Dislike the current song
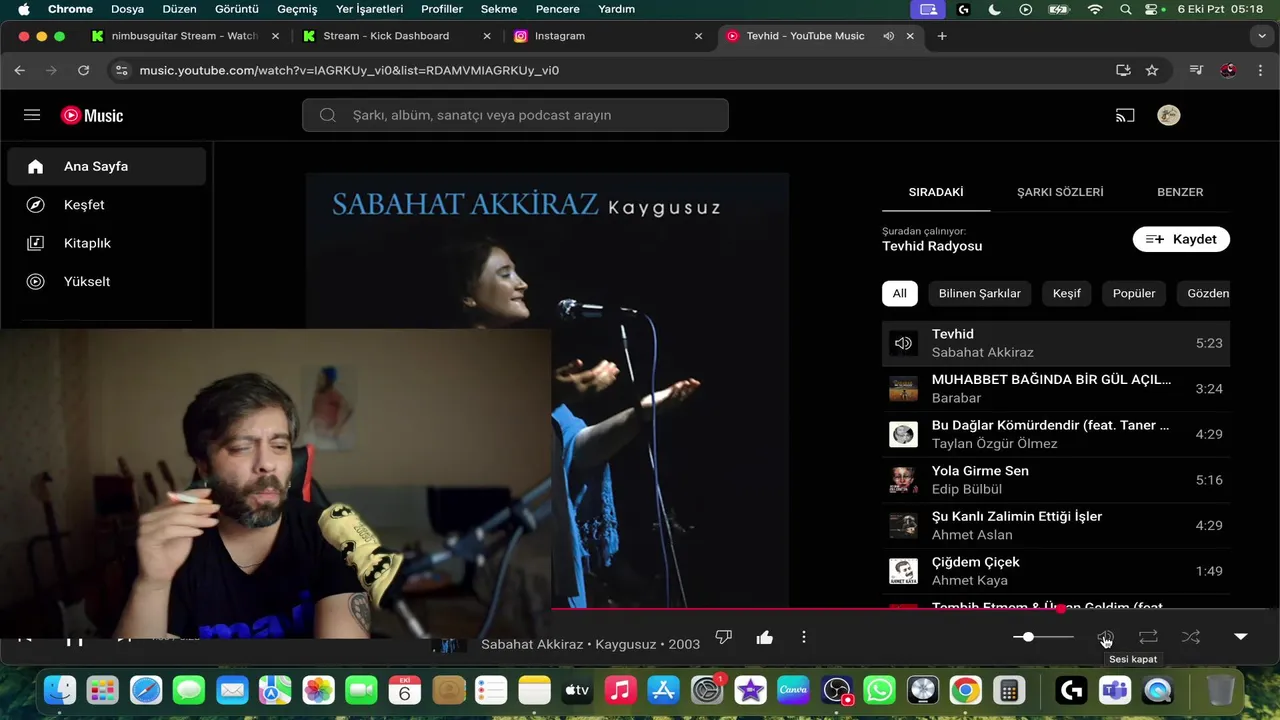The width and height of the screenshot is (1280, 720). tap(724, 637)
